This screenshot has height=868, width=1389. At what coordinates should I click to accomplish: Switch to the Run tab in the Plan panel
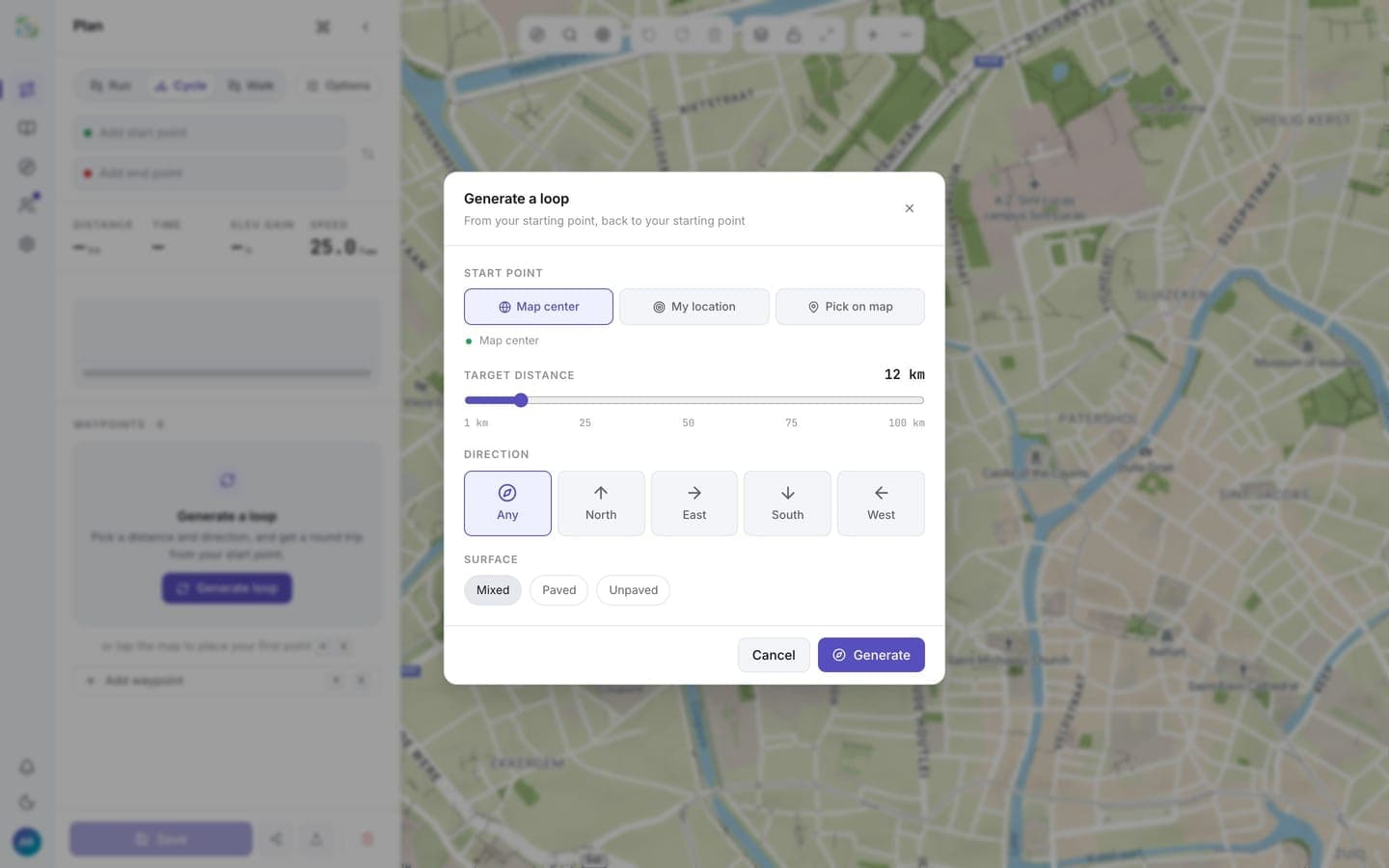coord(110,86)
